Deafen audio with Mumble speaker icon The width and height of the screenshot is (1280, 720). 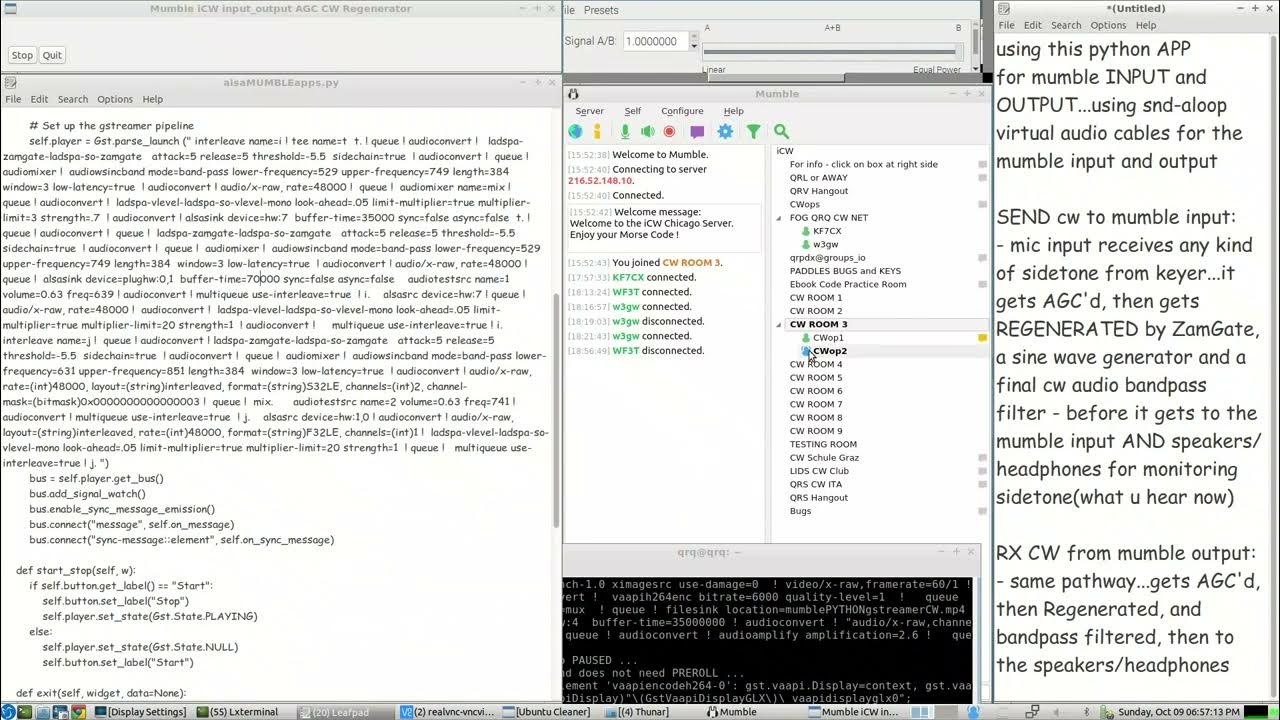tap(648, 131)
